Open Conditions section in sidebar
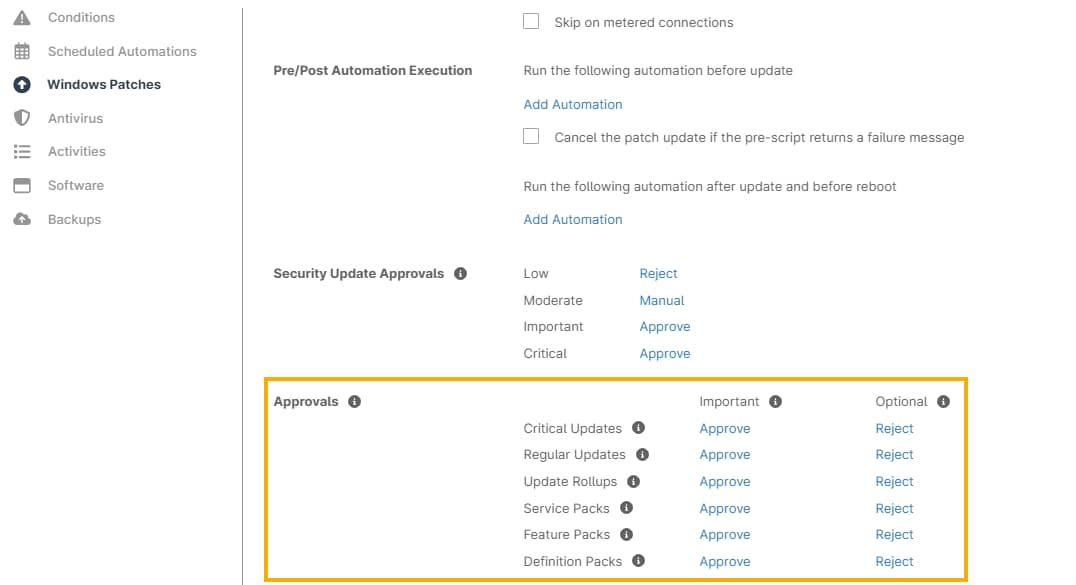The image size is (1076, 585). (x=81, y=17)
